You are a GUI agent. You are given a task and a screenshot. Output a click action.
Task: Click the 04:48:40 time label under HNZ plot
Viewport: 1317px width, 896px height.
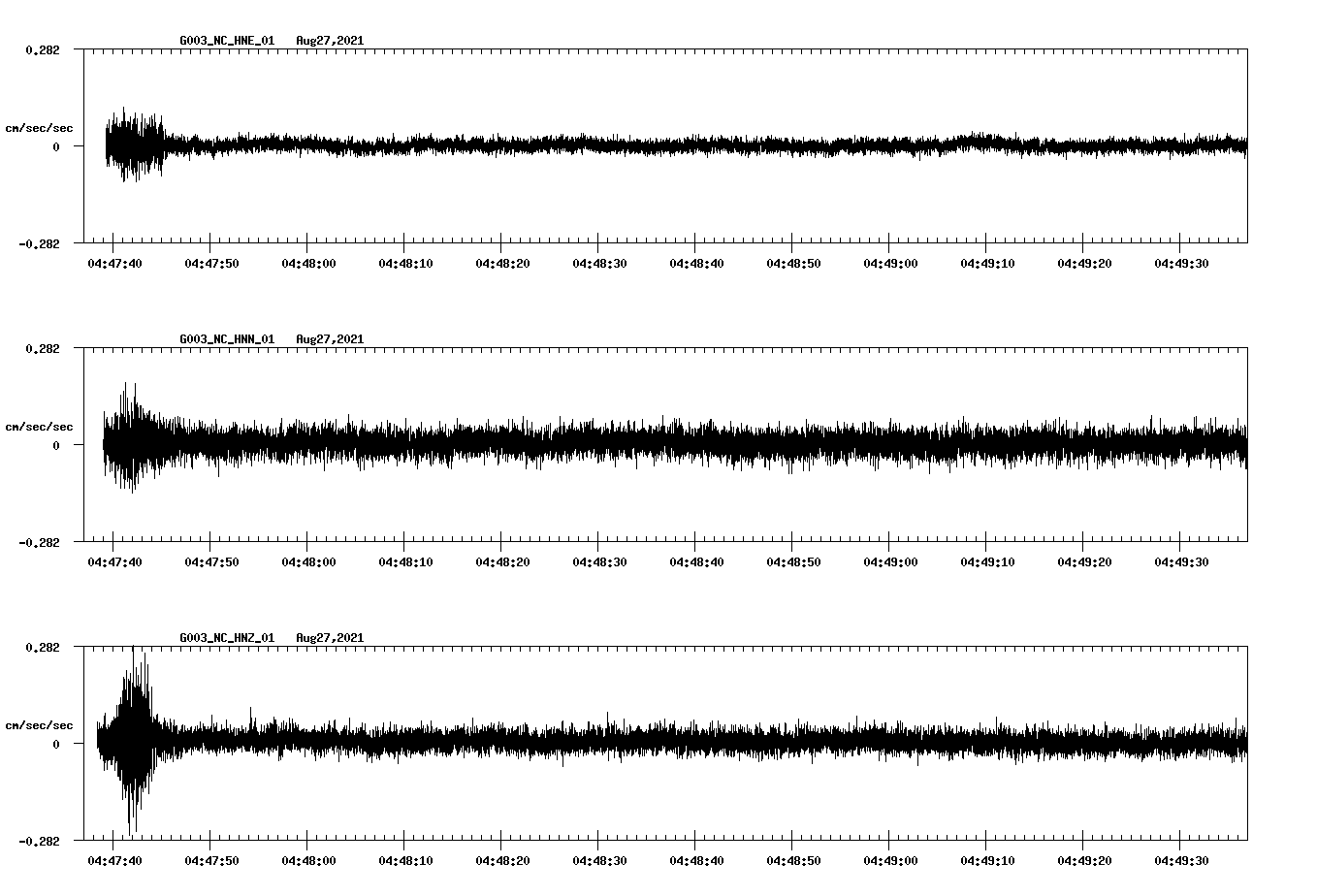[696, 860]
